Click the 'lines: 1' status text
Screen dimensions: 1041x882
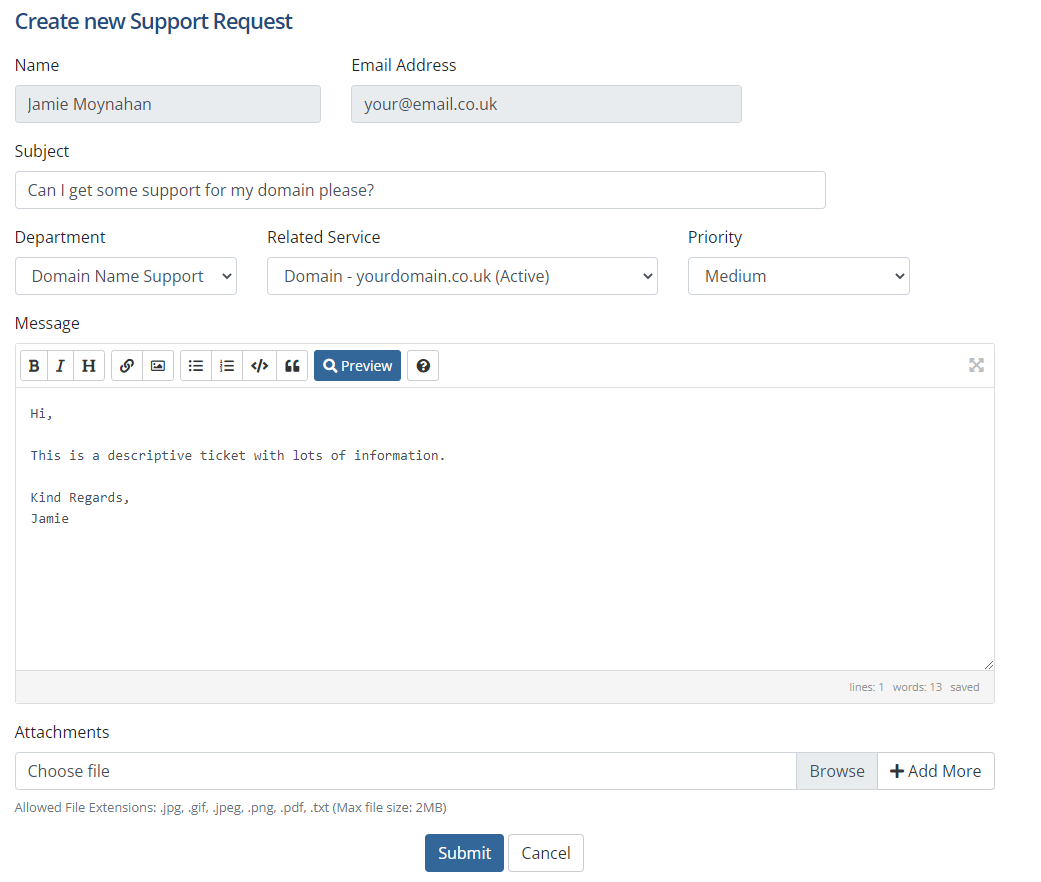866,687
